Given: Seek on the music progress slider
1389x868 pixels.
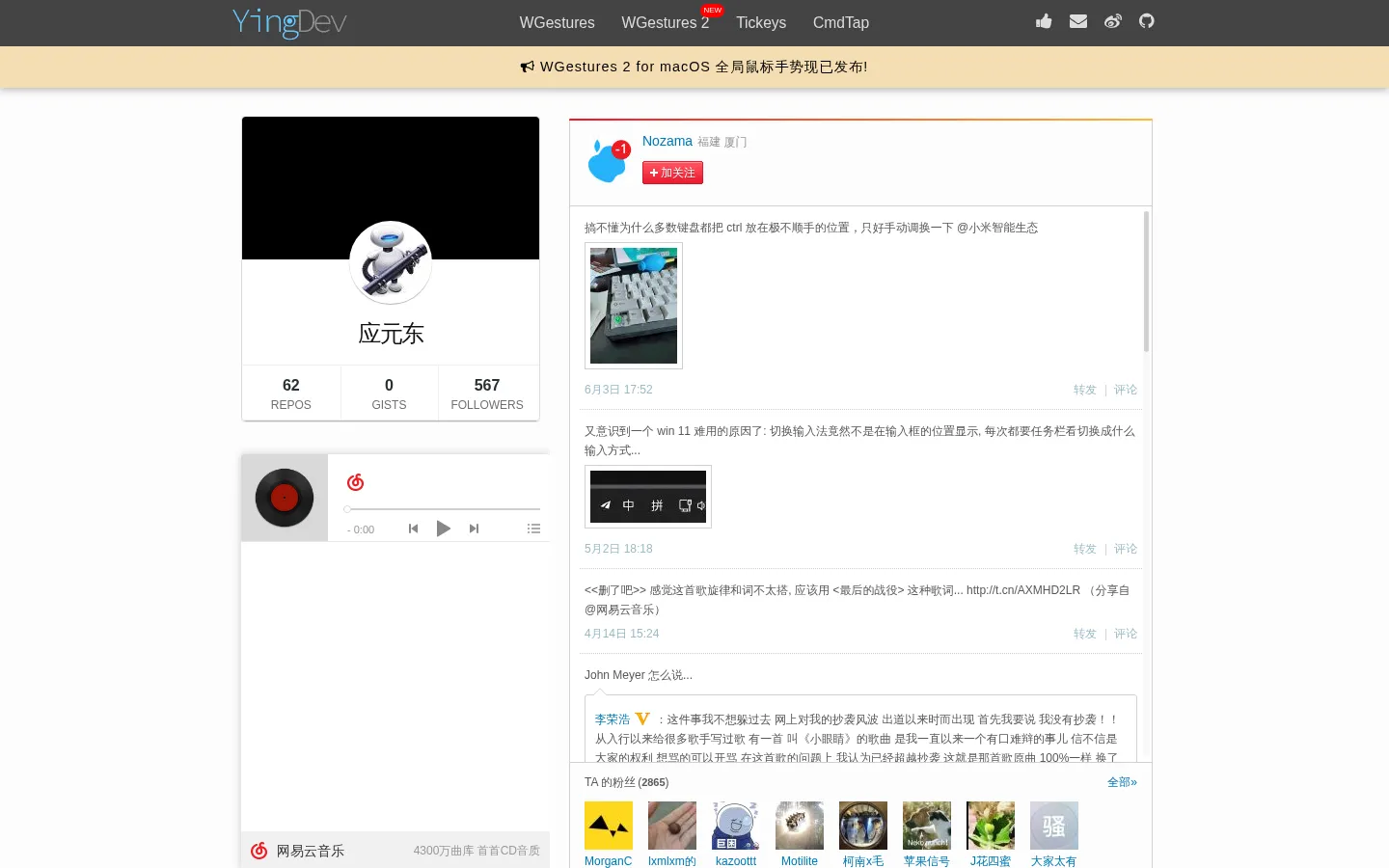Looking at the screenshot, I should [442, 509].
